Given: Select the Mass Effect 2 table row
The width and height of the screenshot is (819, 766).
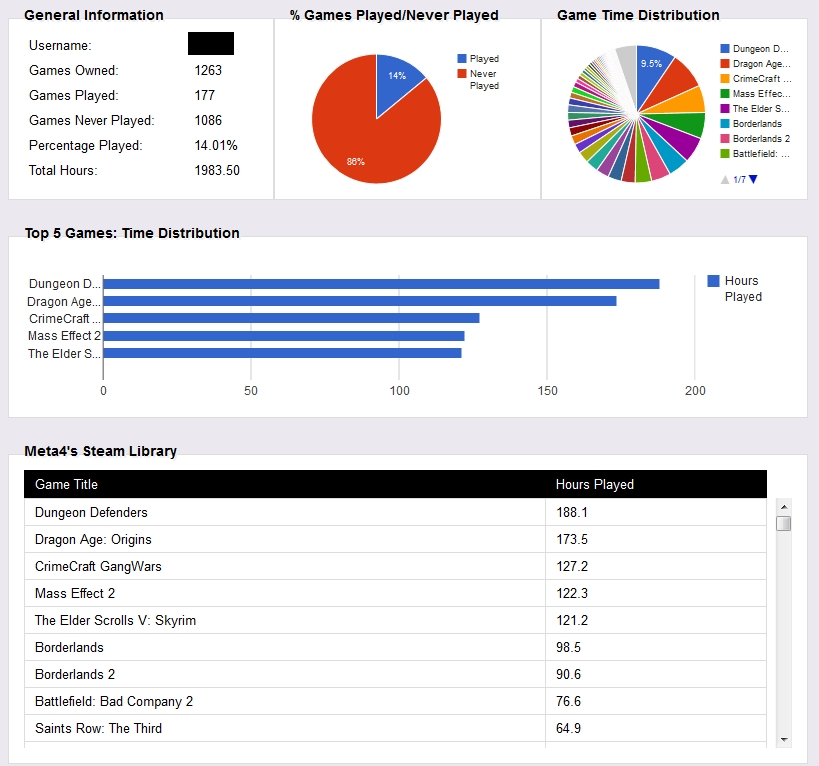Looking at the screenshot, I should [395, 593].
